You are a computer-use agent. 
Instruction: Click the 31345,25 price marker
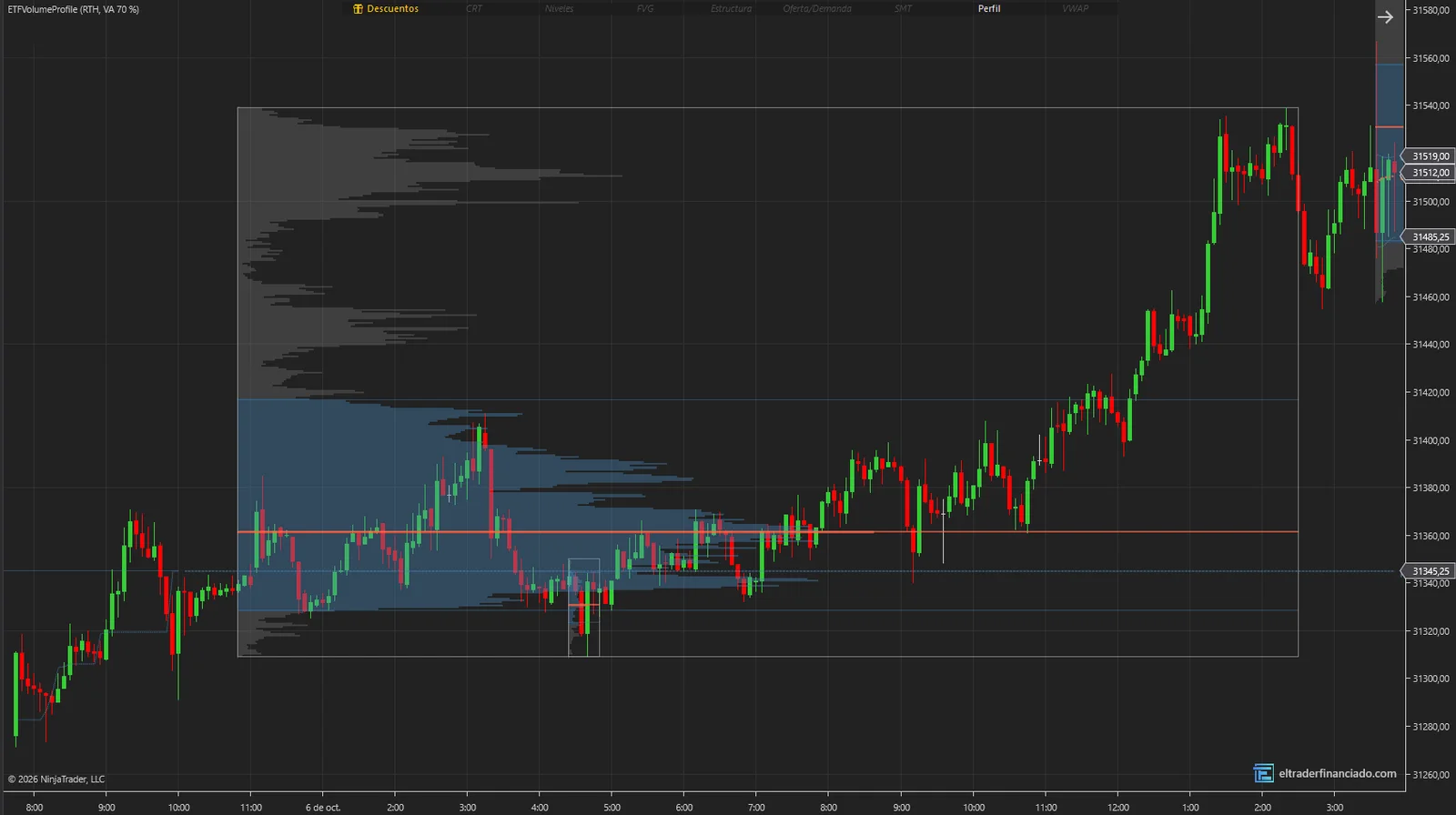(x=1429, y=571)
